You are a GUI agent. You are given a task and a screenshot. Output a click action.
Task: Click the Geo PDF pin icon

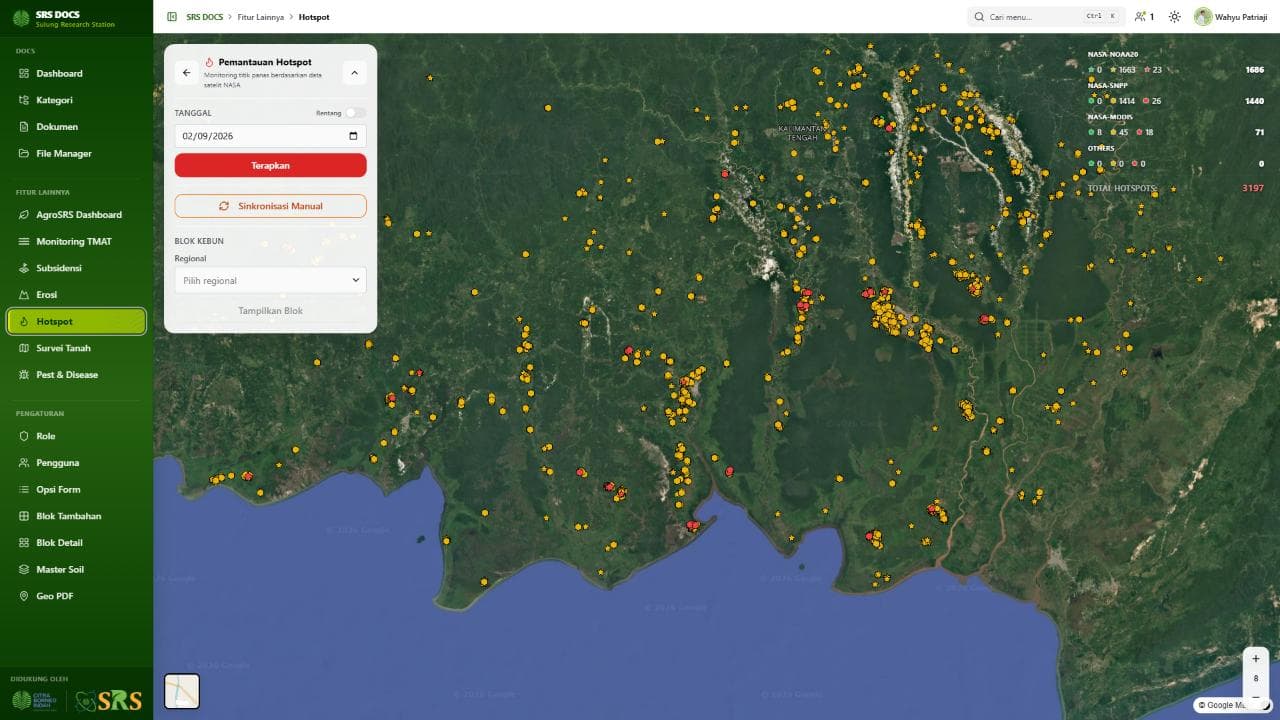click(x=25, y=596)
